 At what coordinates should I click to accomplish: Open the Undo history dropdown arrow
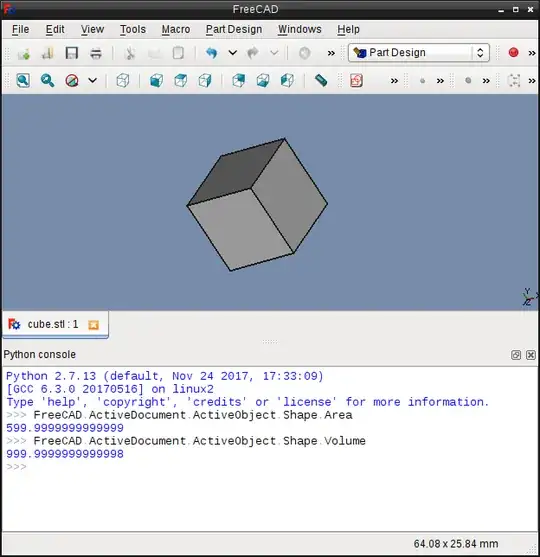click(x=233, y=53)
